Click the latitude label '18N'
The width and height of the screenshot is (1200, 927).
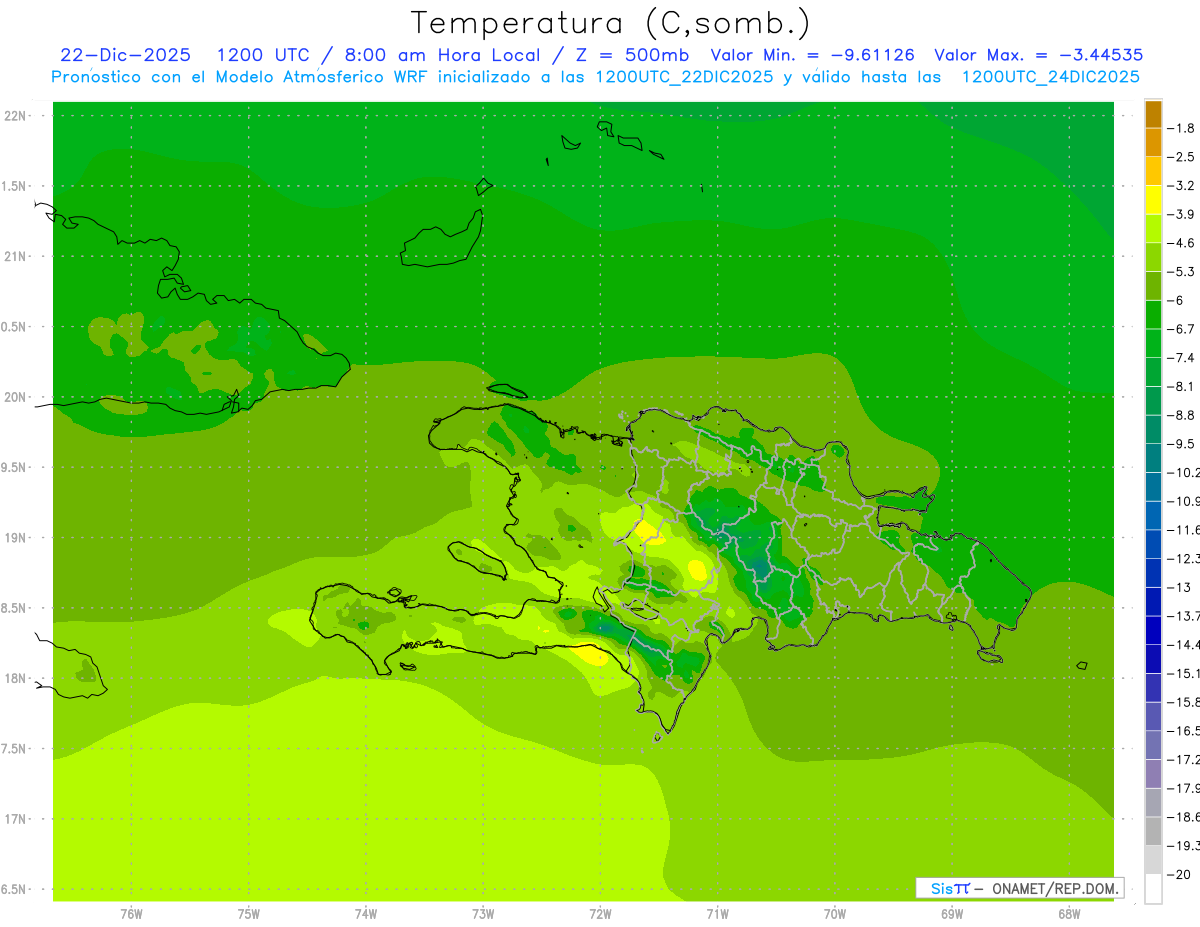[x=16, y=678]
